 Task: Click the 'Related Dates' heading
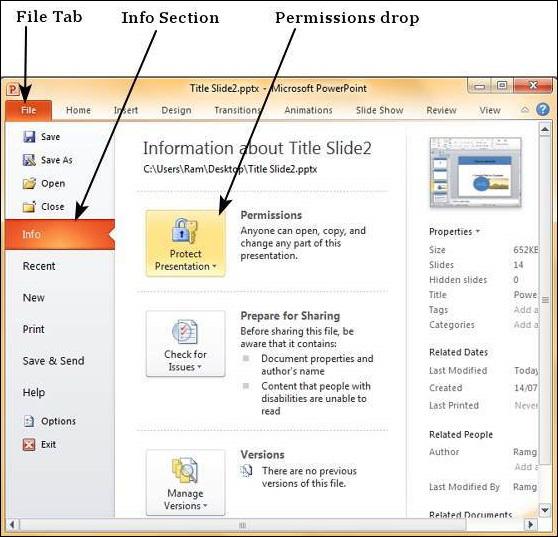[x=458, y=352]
